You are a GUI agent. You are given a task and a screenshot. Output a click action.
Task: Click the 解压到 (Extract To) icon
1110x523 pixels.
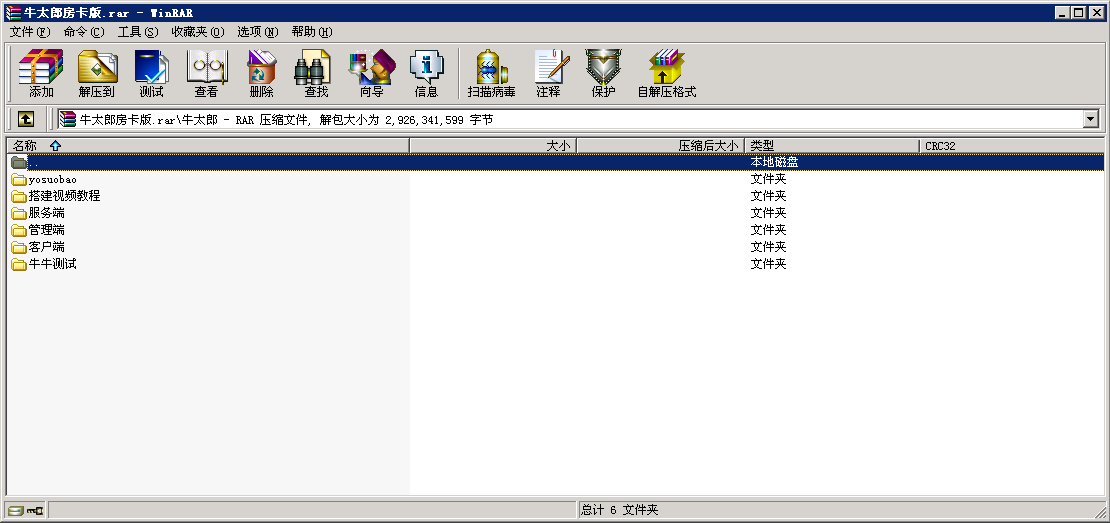97,73
